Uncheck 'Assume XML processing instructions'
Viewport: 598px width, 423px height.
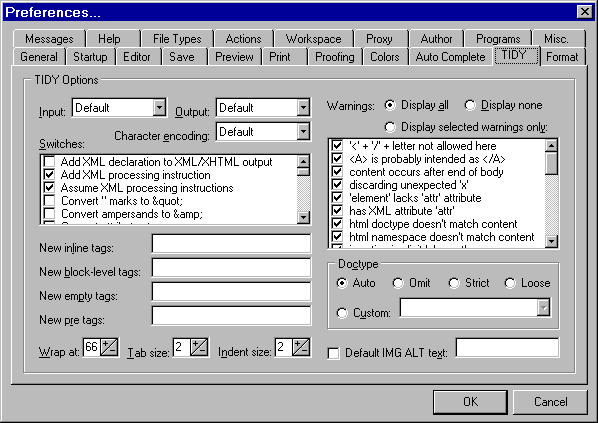[x=49, y=188]
